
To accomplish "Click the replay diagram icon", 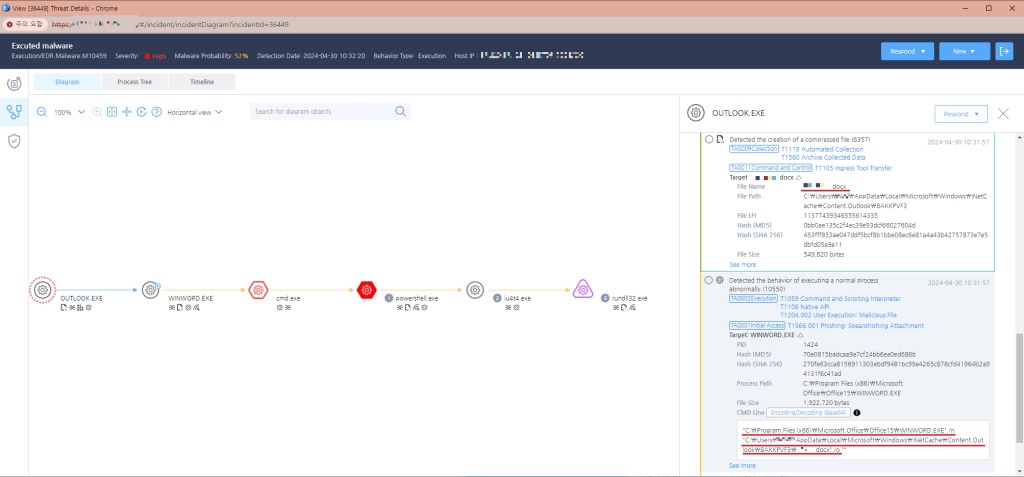I will point(142,112).
